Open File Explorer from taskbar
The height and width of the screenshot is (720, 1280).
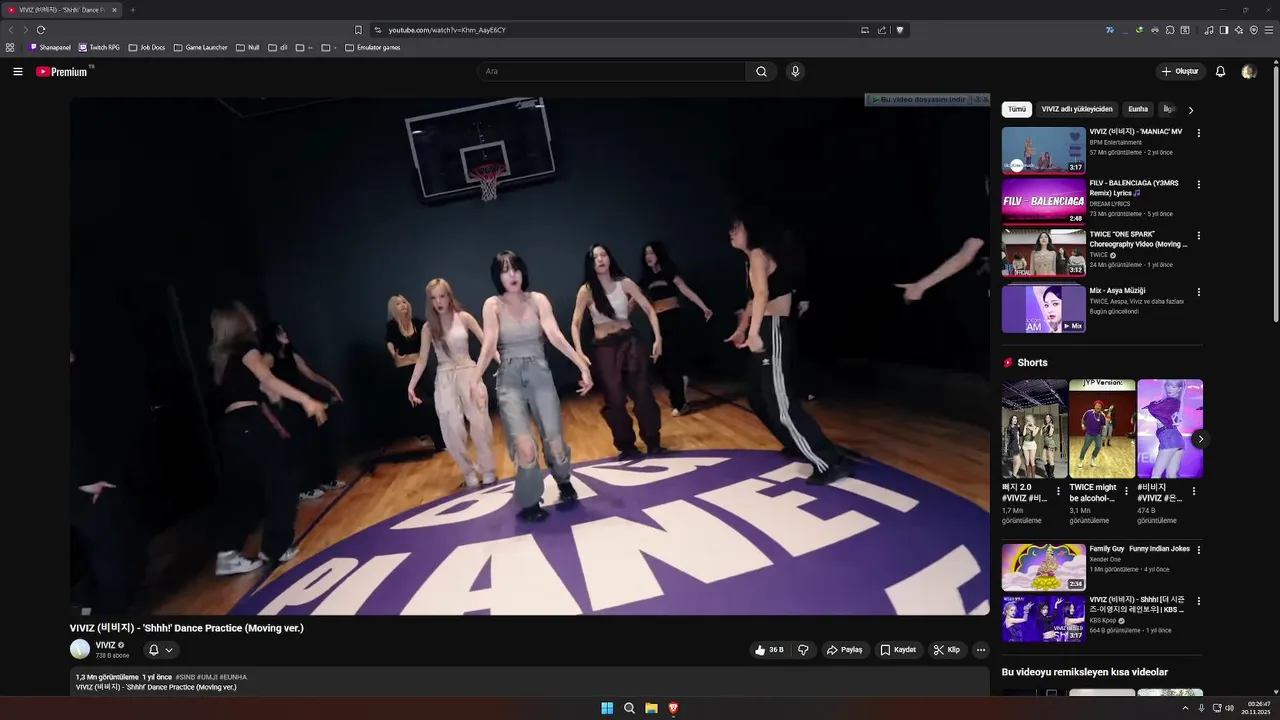pyautogui.click(x=651, y=708)
